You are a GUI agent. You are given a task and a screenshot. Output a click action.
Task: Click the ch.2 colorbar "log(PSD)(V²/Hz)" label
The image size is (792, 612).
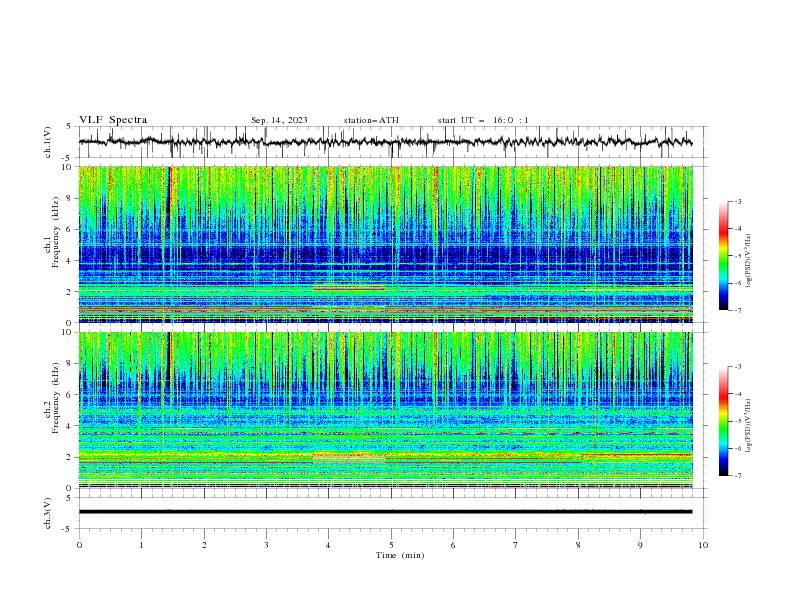(749, 426)
